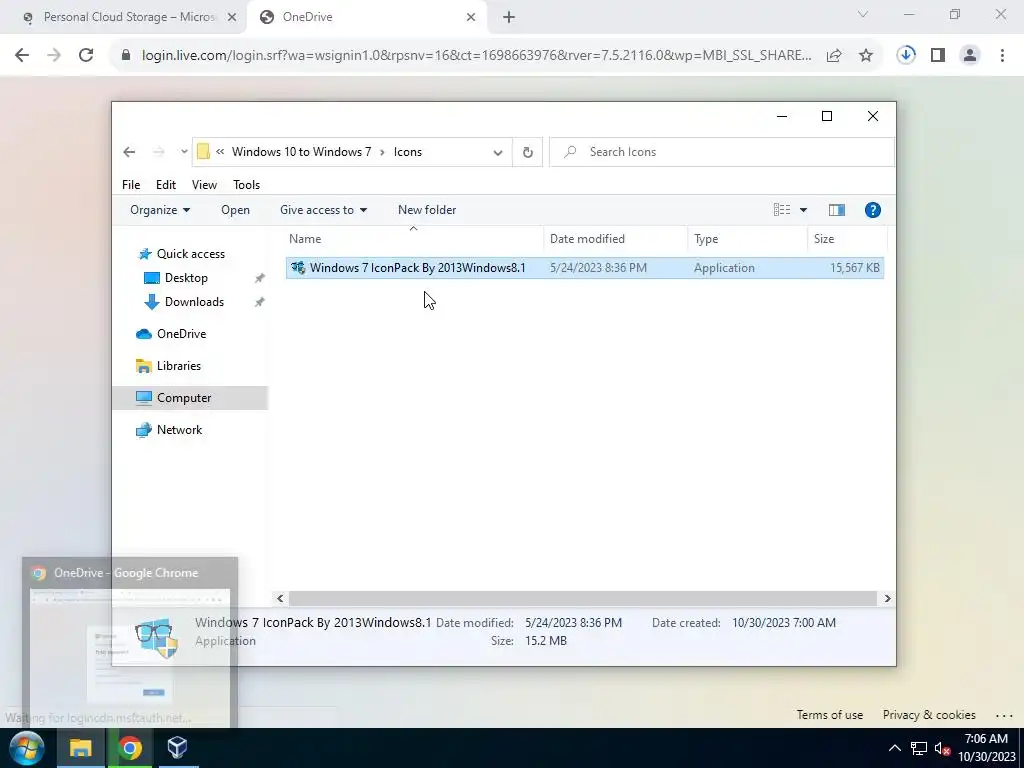Image resolution: width=1024 pixels, height=768 pixels.
Task: Click Chrome back arrow
Action: [x=22, y=56]
